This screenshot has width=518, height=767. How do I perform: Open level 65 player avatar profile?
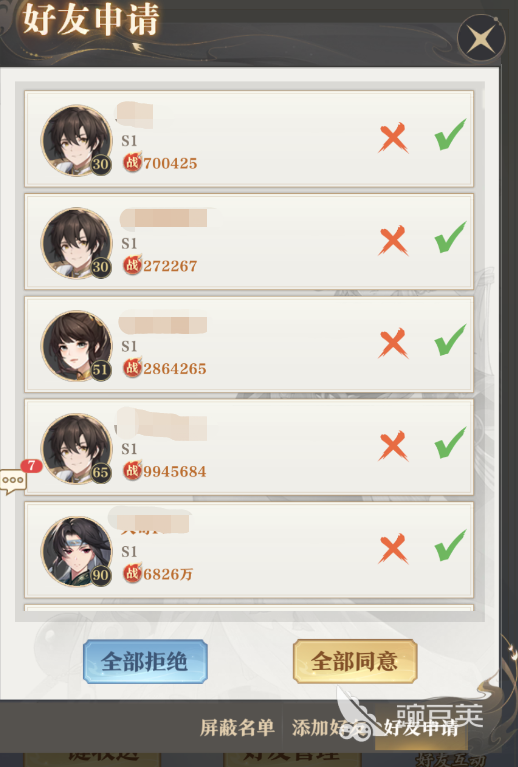(77, 449)
